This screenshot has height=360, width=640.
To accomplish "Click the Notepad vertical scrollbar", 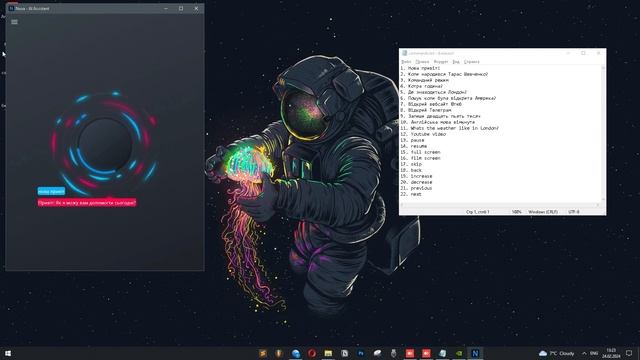I will (603, 134).
